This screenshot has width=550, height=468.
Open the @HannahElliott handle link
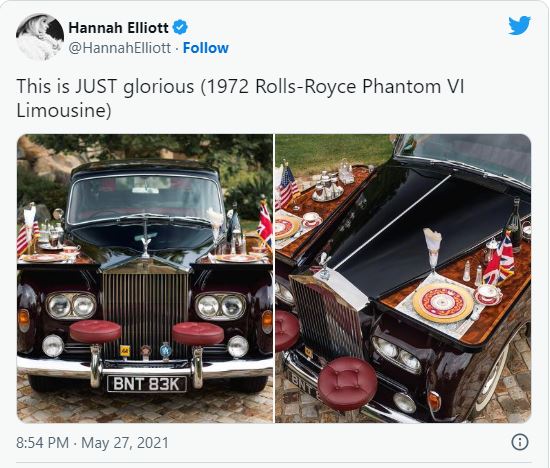tap(120, 48)
